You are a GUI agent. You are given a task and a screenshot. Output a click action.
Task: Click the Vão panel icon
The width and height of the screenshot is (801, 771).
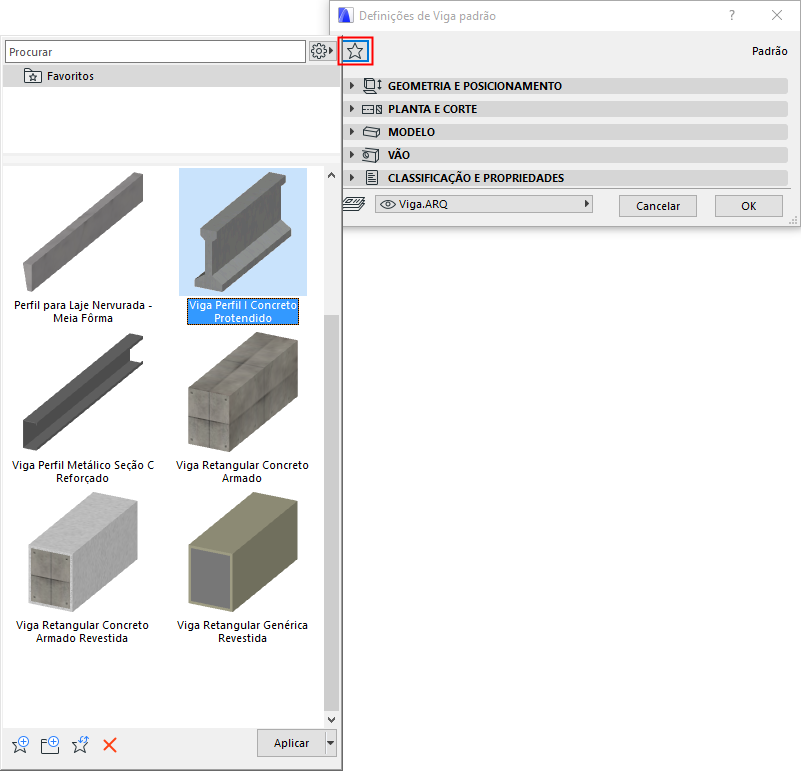pyautogui.click(x=371, y=155)
